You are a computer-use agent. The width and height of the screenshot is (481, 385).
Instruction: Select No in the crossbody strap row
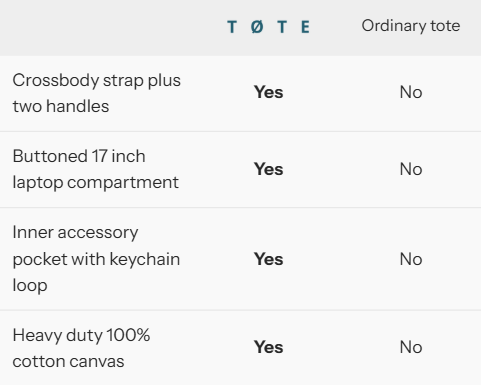coord(411,92)
